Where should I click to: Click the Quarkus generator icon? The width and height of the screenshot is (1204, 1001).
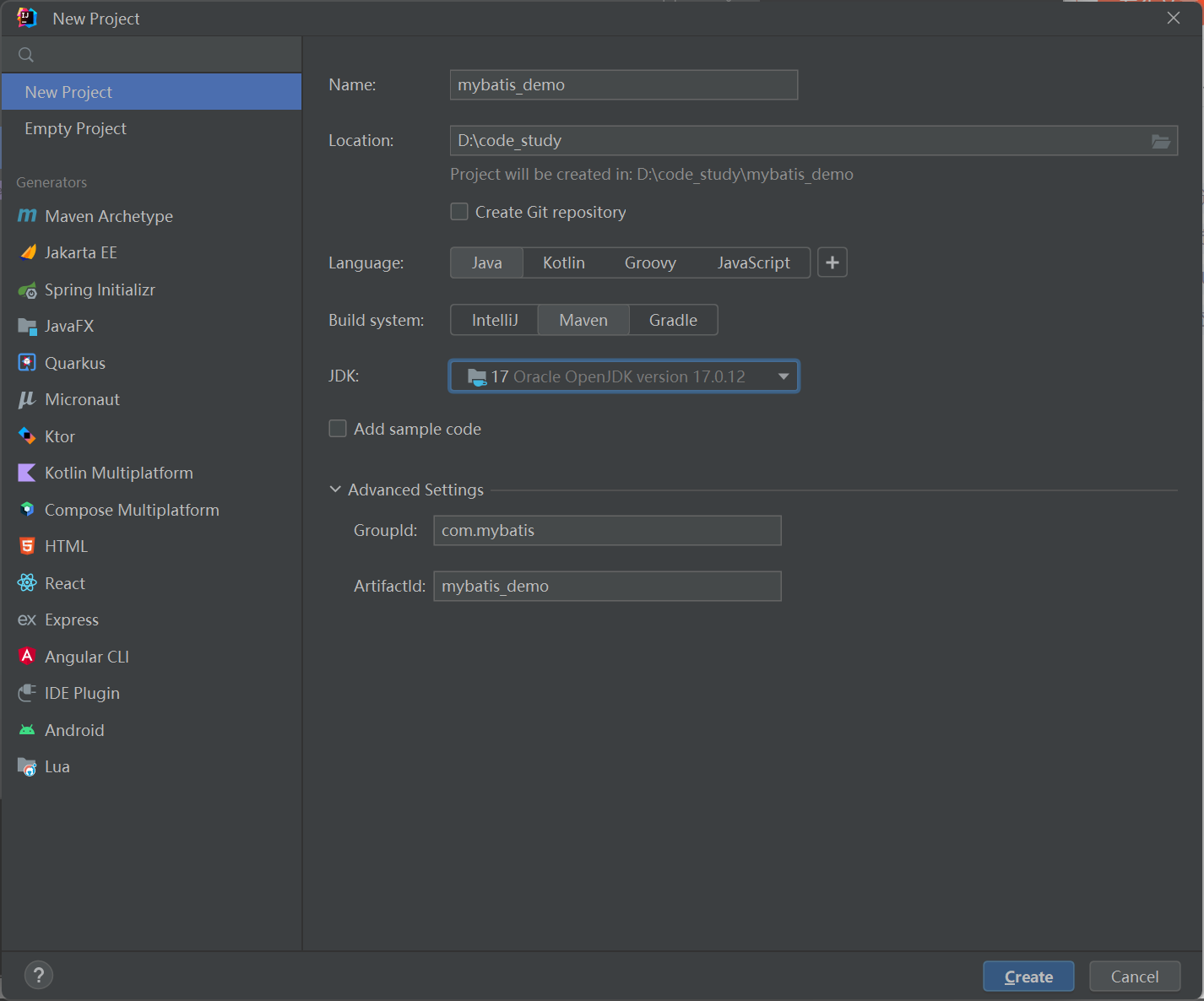pos(27,363)
